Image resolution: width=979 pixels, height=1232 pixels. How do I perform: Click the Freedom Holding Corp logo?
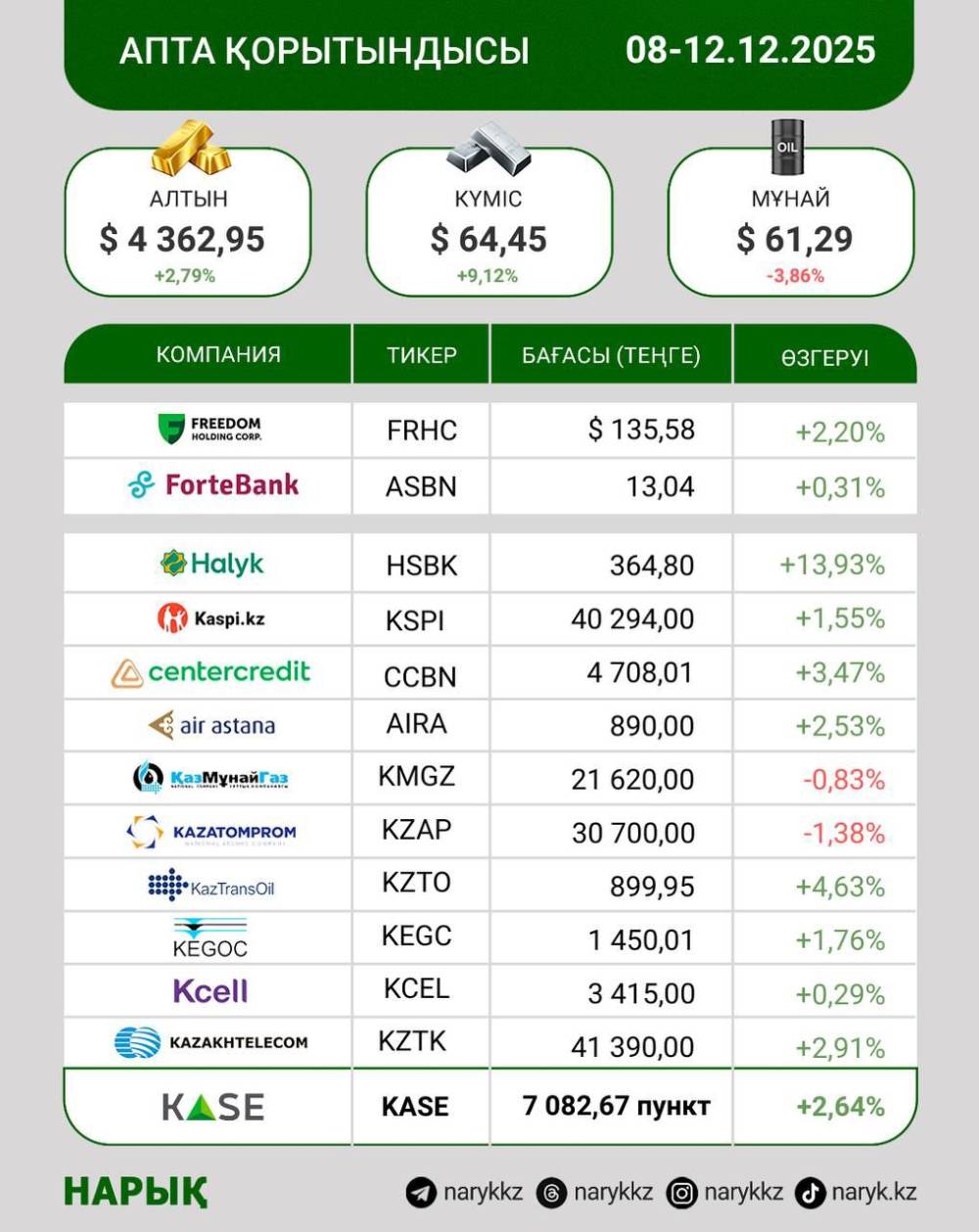click(210, 429)
